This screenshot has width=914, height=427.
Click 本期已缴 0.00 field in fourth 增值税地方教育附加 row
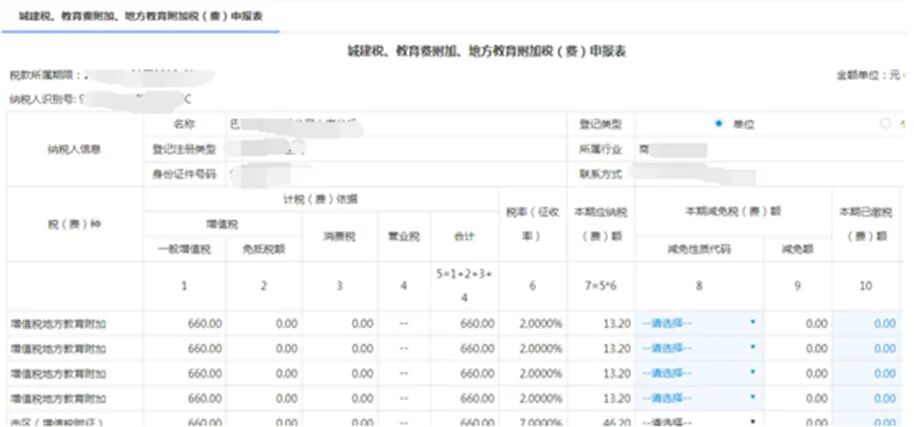(867, 398)
